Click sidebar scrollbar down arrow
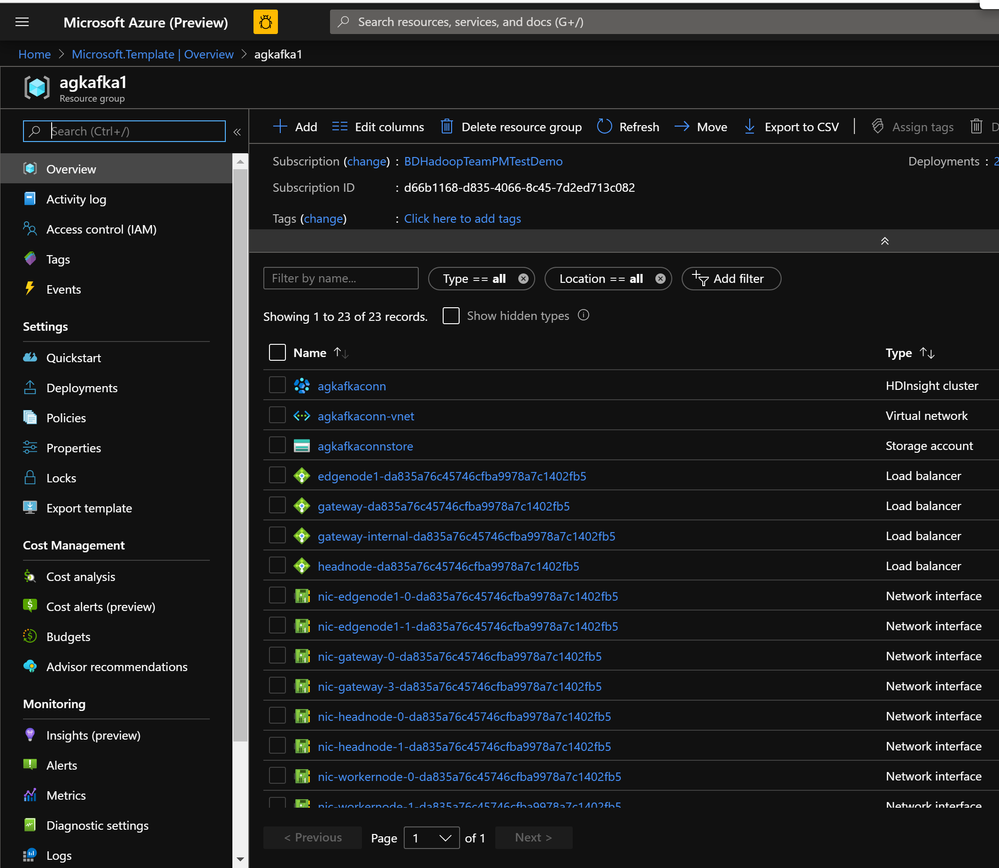Image resolution: width=999 pixels, height=868 pixels. (240, 859)
